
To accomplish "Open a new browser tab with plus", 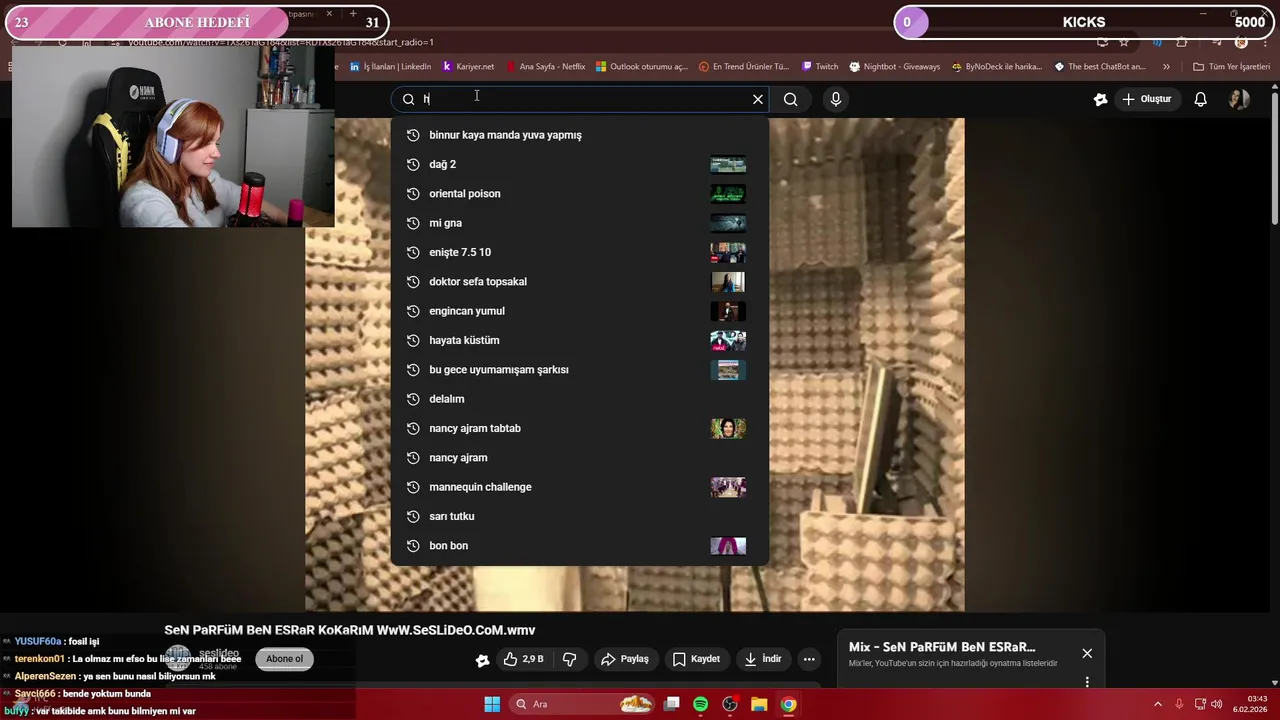I will (353, 14).
